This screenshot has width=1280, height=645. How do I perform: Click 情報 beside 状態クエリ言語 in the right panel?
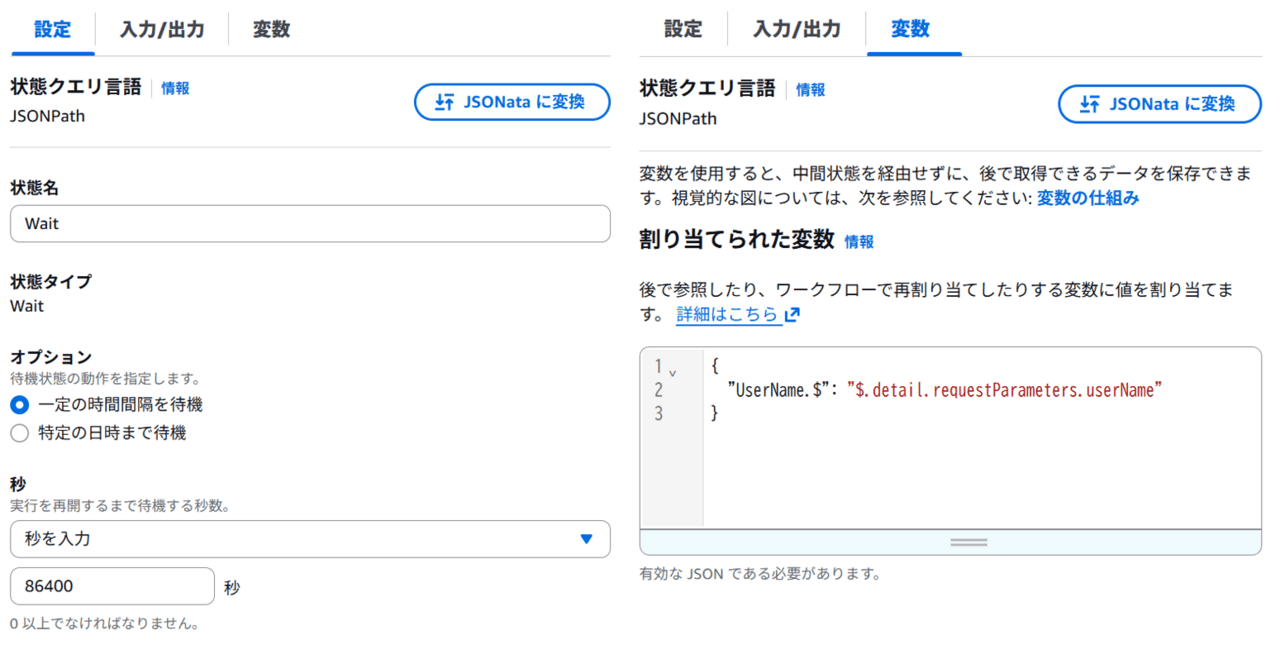click(x=811, y=90)
